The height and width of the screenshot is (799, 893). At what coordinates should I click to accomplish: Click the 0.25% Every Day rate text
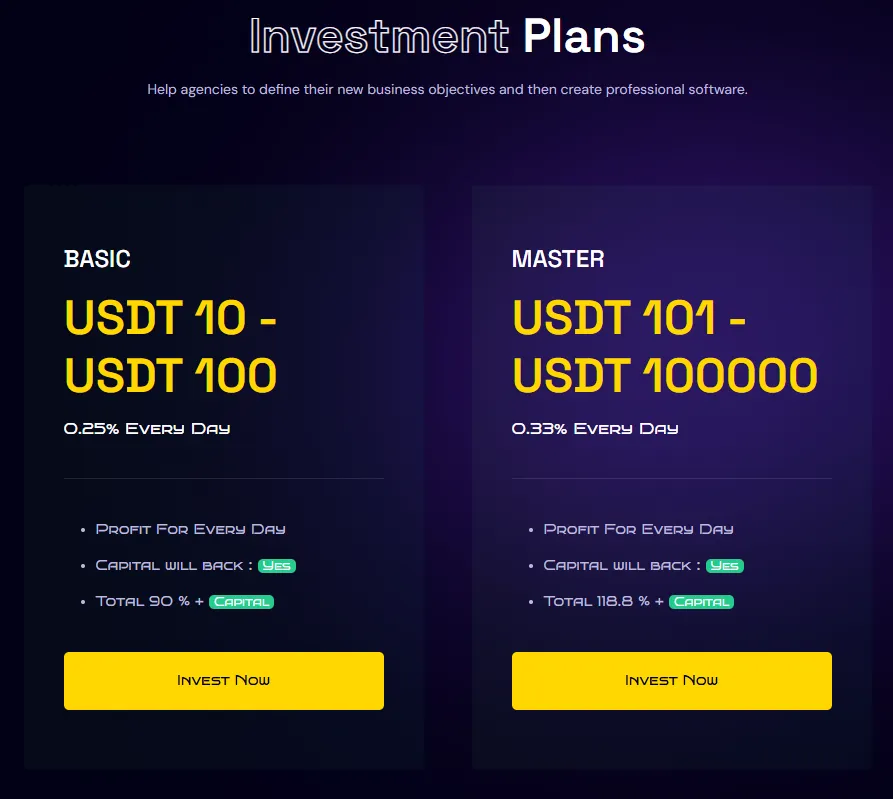pyautogui.click(x=147, y=429)
